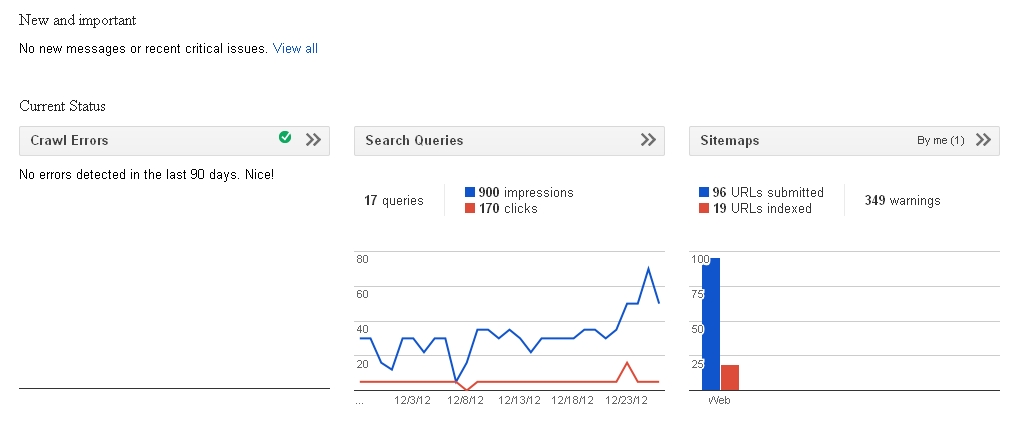Click the 17 queries count
The height and width of the screenshot is (445, 1027).
pos(393,200)
